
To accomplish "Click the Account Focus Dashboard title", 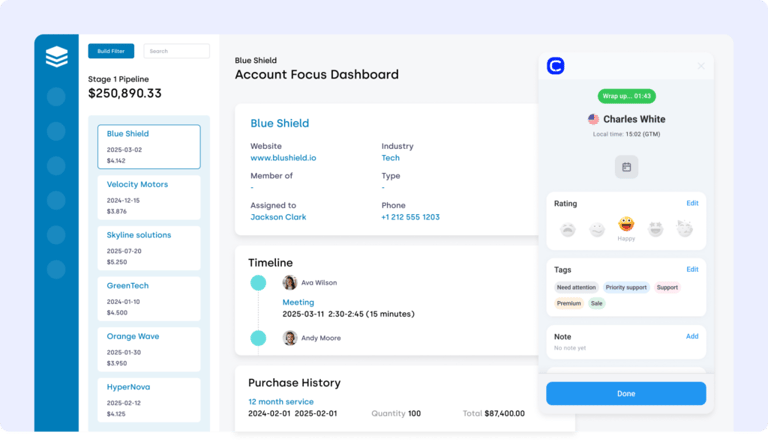I will (x=316, y=74).
